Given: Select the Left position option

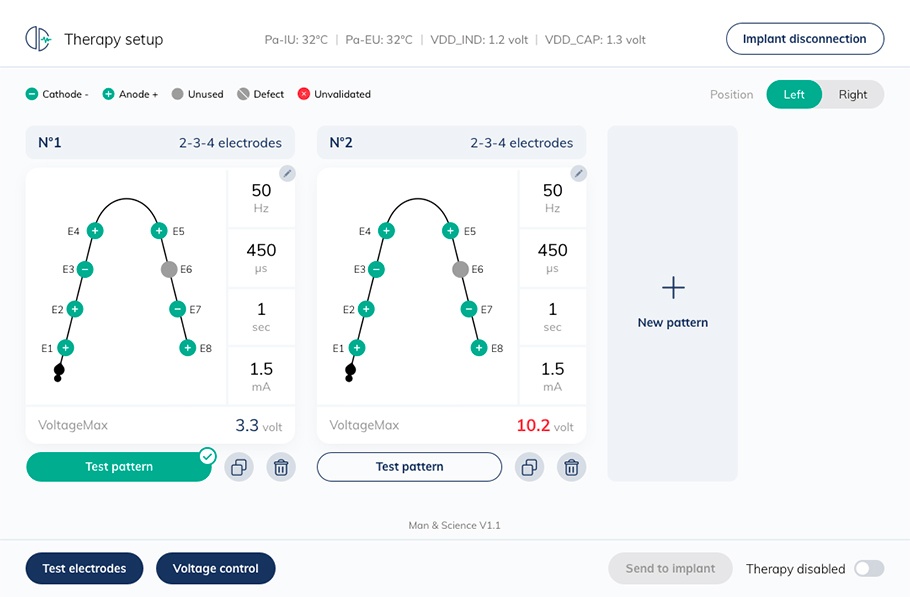Looking at the screenshot, I should [794, 95].
